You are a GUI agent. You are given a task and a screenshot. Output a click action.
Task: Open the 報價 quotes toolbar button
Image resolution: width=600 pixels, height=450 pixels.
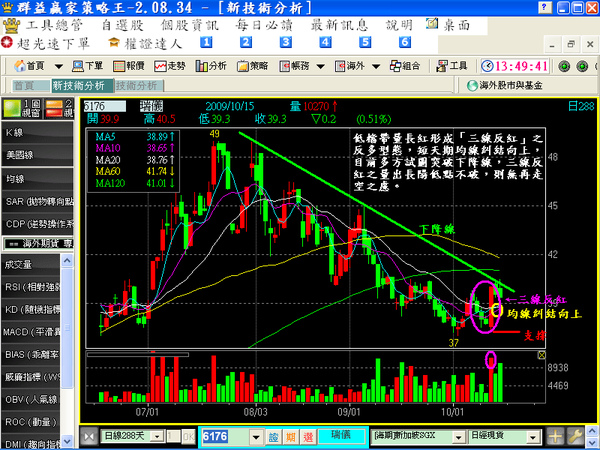(129, 66)
